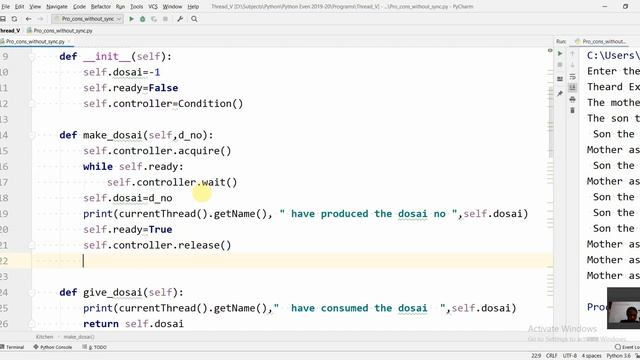Viewport: 640px width, 360px height.
Task: Pin the Run tab with the pin icon
Action: 560,93
